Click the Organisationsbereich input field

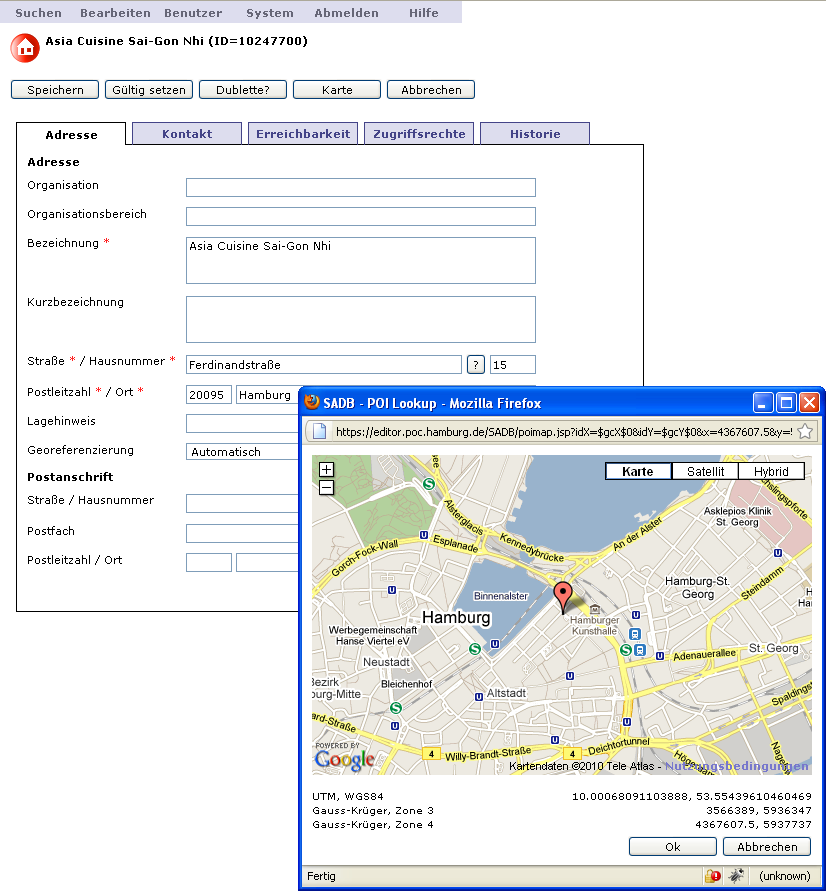(x=361, y=216)
